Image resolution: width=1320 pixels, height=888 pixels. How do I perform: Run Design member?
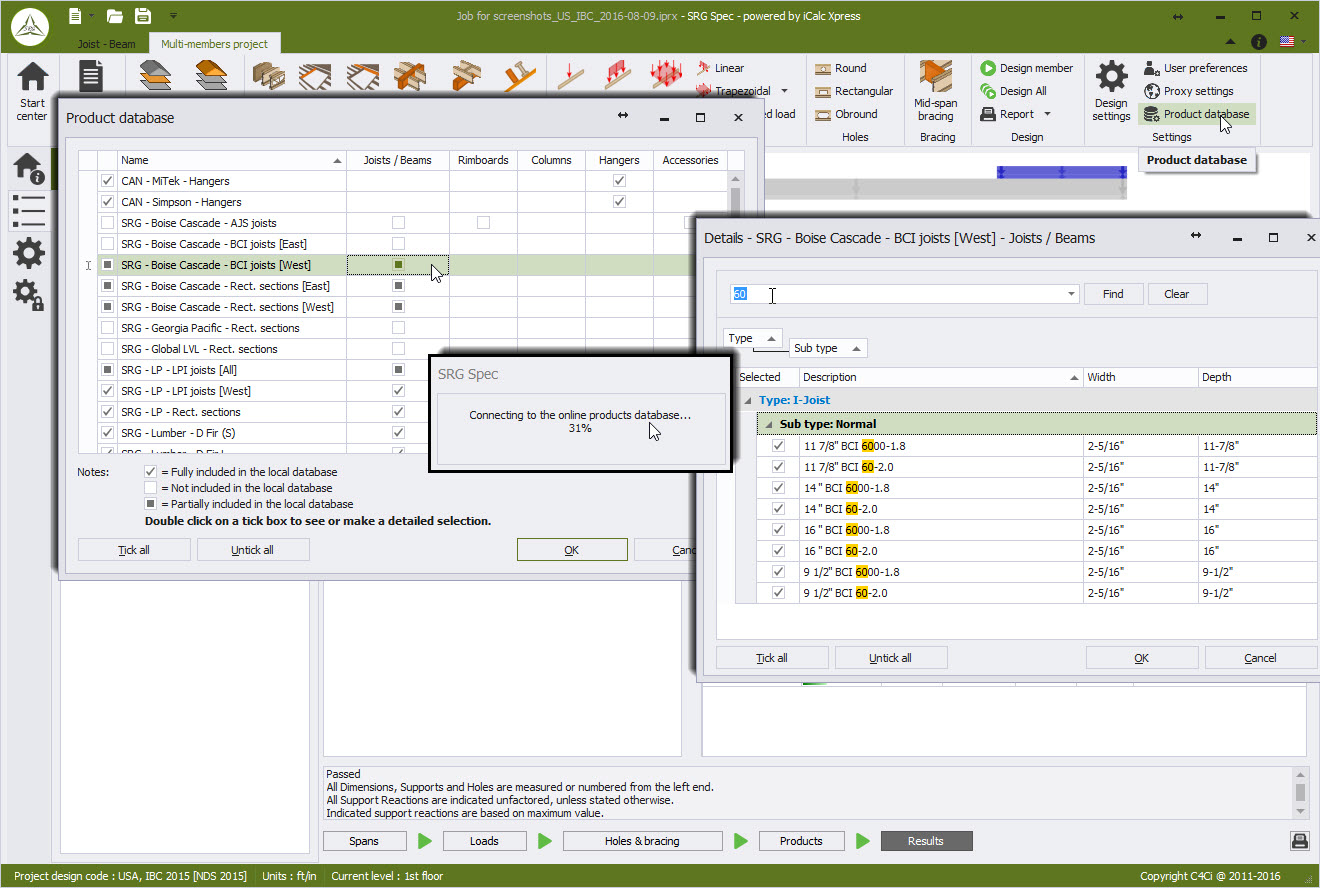[1026, 68]
